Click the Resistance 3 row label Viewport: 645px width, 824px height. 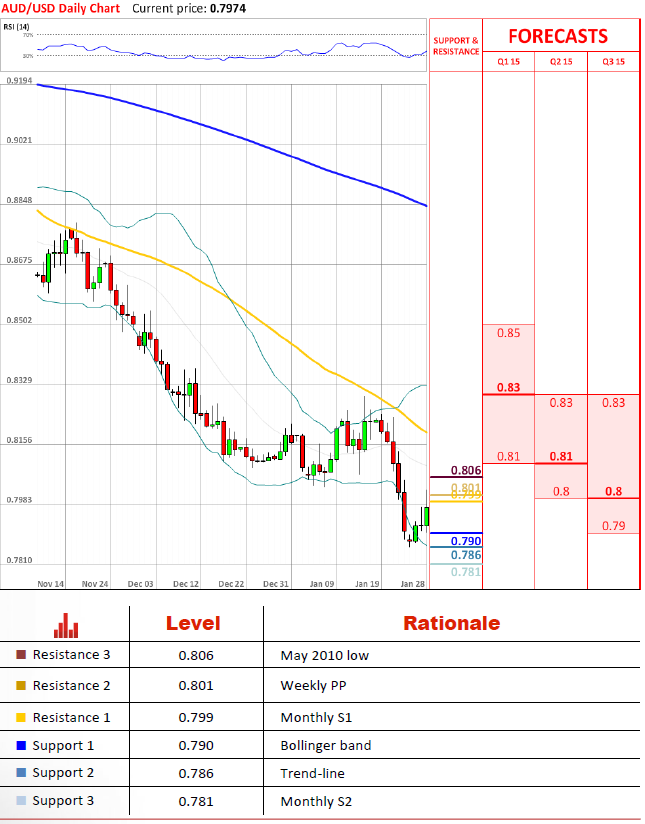(x=71, y=655)
